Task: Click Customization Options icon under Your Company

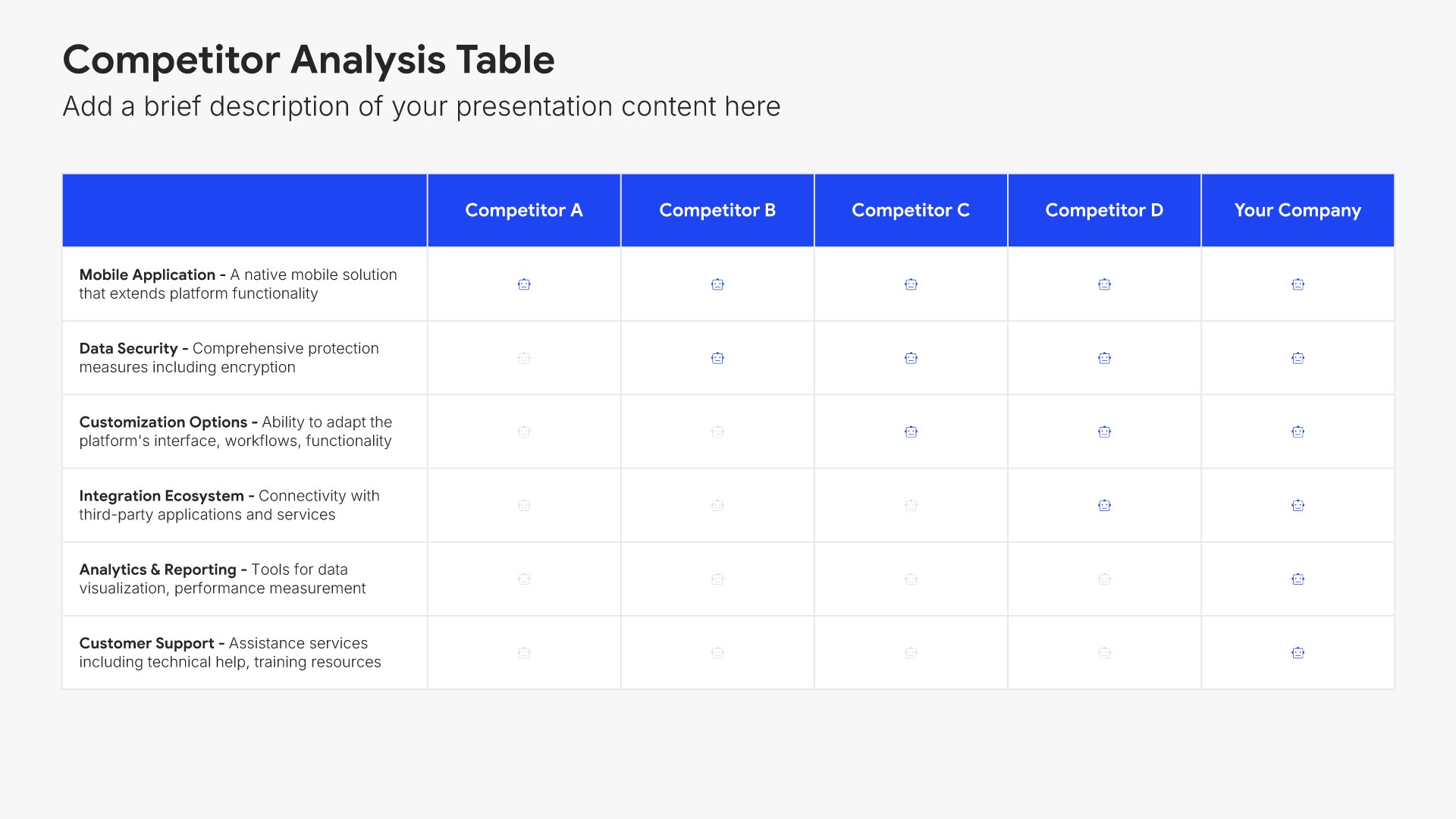Action: pyautogui.click(x=1298, y=431)
